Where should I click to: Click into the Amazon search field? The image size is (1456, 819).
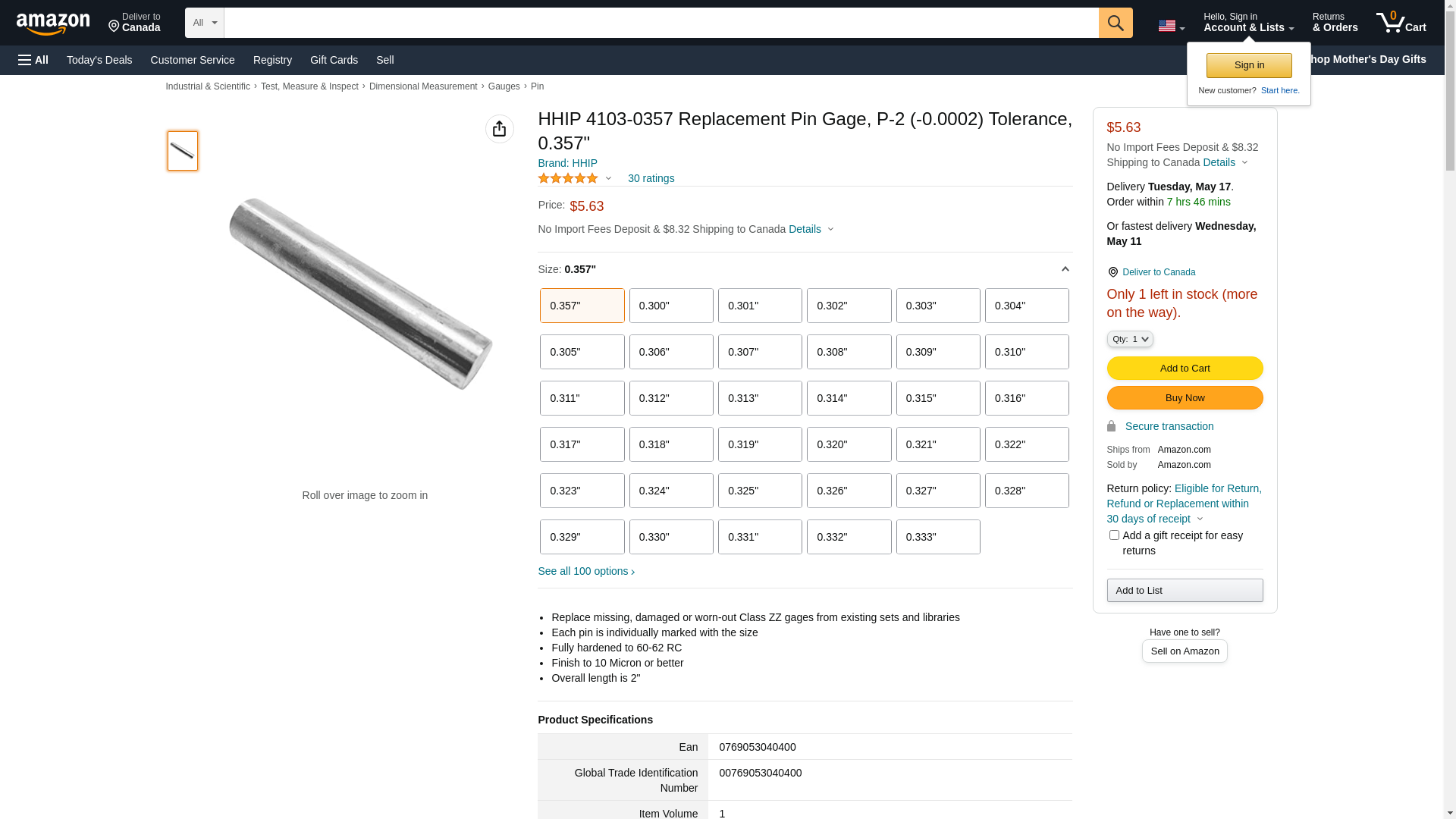click(661, 23)
